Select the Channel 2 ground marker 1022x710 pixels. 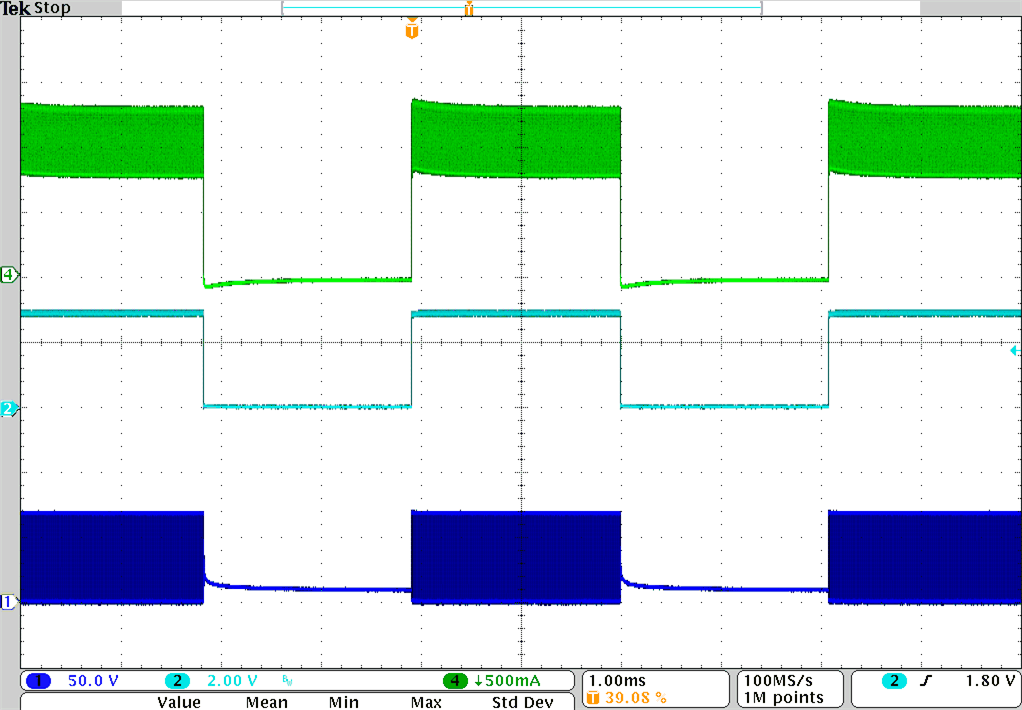(6, 408)
